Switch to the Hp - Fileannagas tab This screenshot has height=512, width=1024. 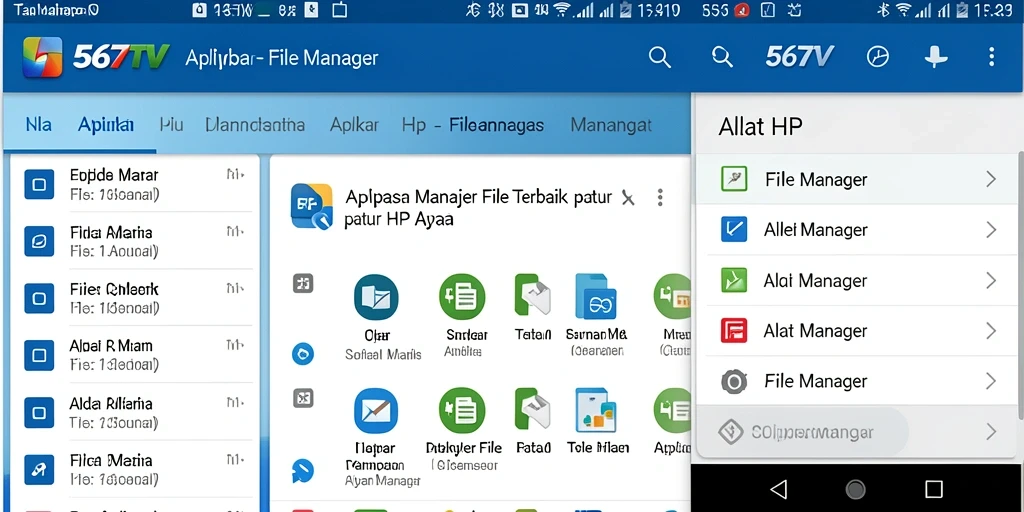[473, 124]
